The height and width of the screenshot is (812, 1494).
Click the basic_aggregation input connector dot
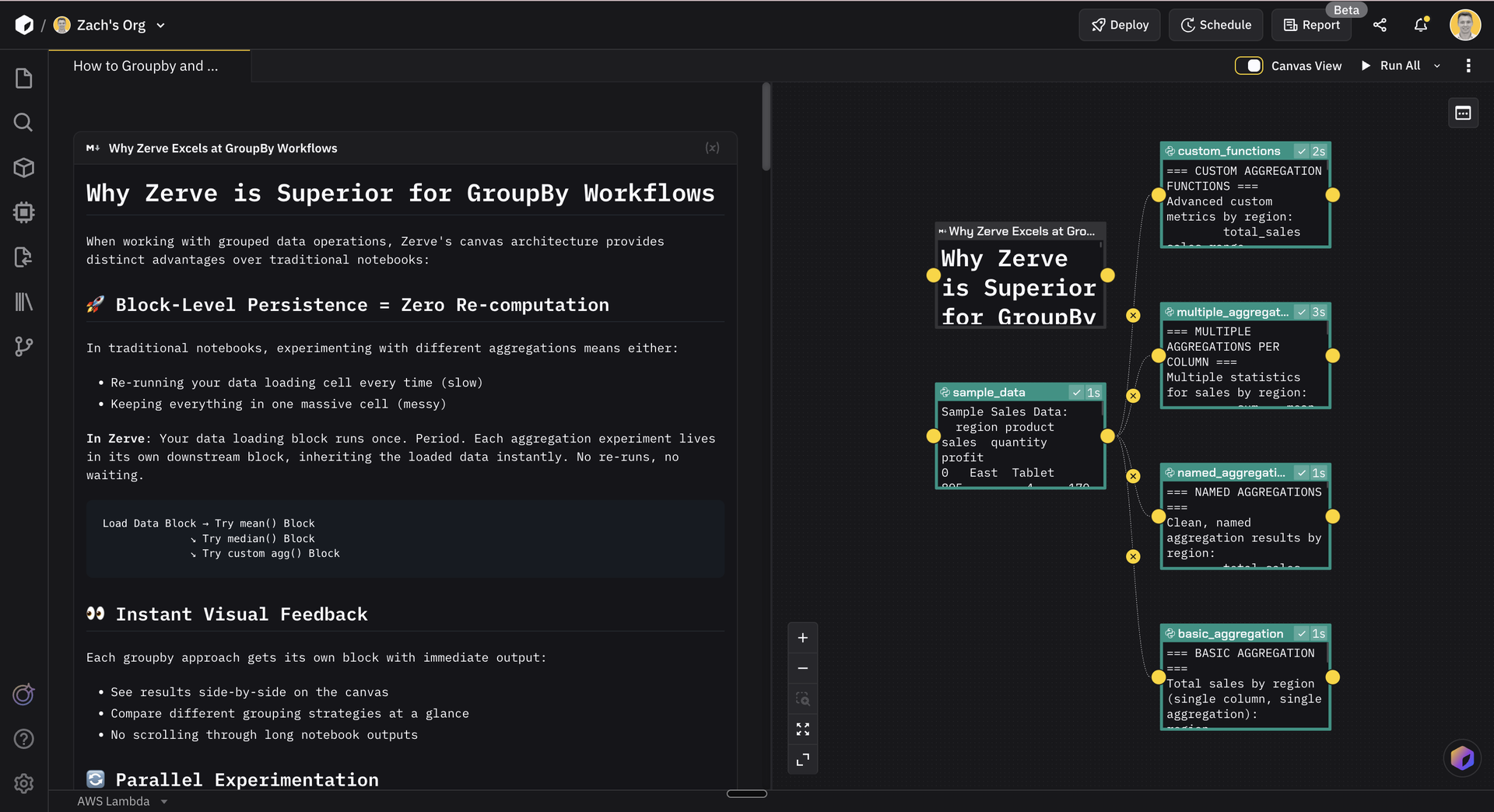click(x=1158, y=677)
